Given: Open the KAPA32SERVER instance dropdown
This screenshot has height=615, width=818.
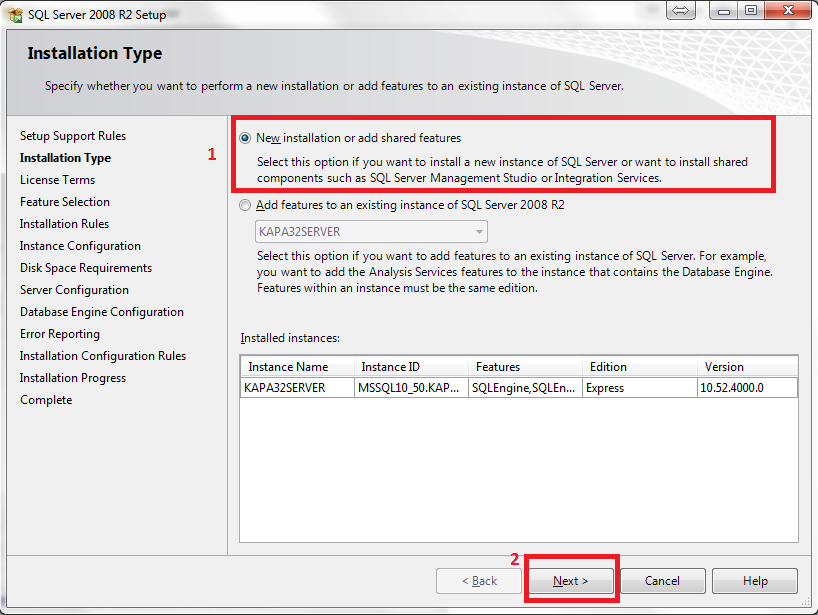Looking at the screenshot, I should click(371, 232).
